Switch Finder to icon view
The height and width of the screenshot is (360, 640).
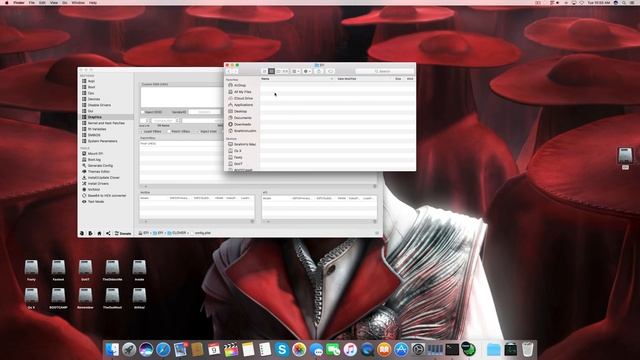click(x=264, y=71)
